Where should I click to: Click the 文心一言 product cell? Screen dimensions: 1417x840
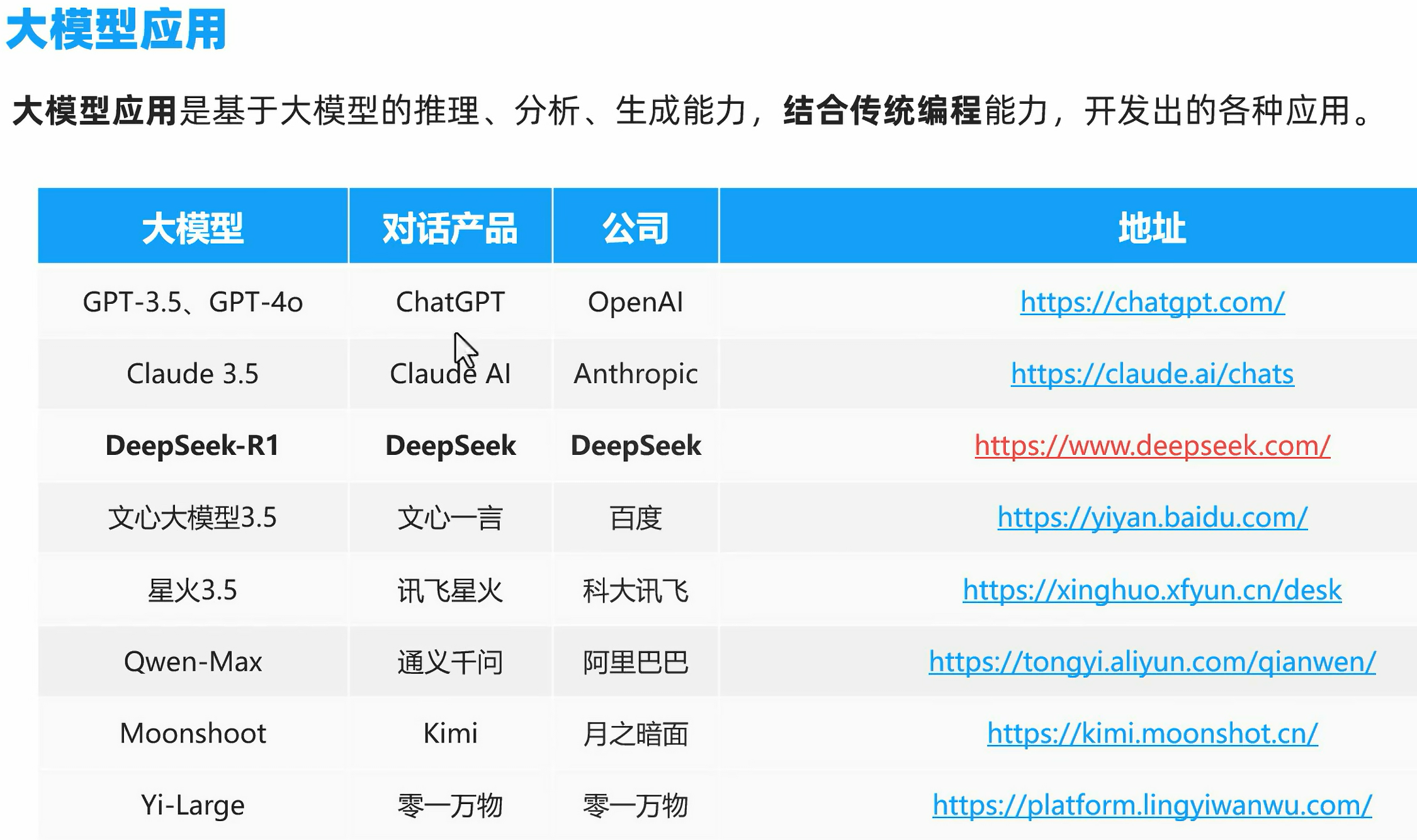tap(450, 518)
